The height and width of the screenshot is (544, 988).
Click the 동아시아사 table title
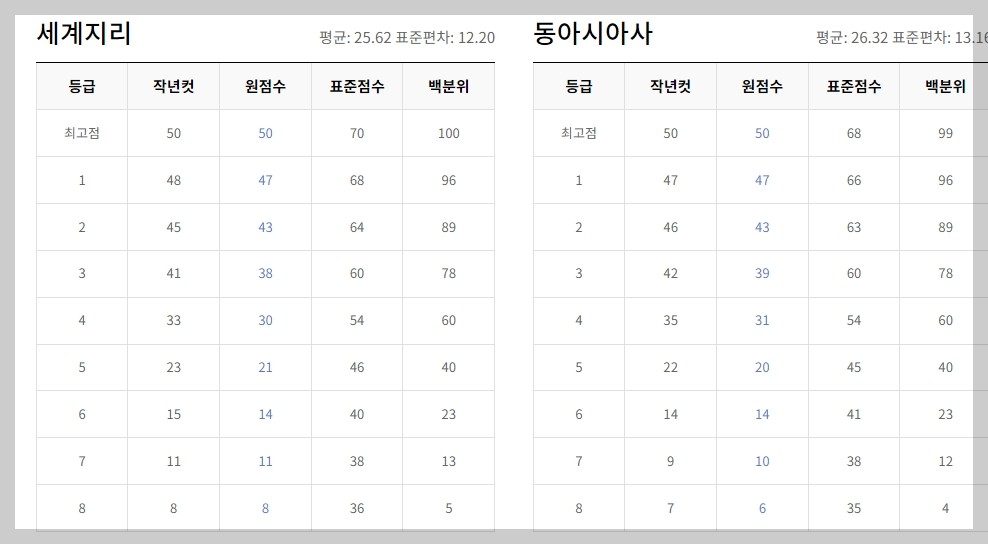[x=593, y=33]
